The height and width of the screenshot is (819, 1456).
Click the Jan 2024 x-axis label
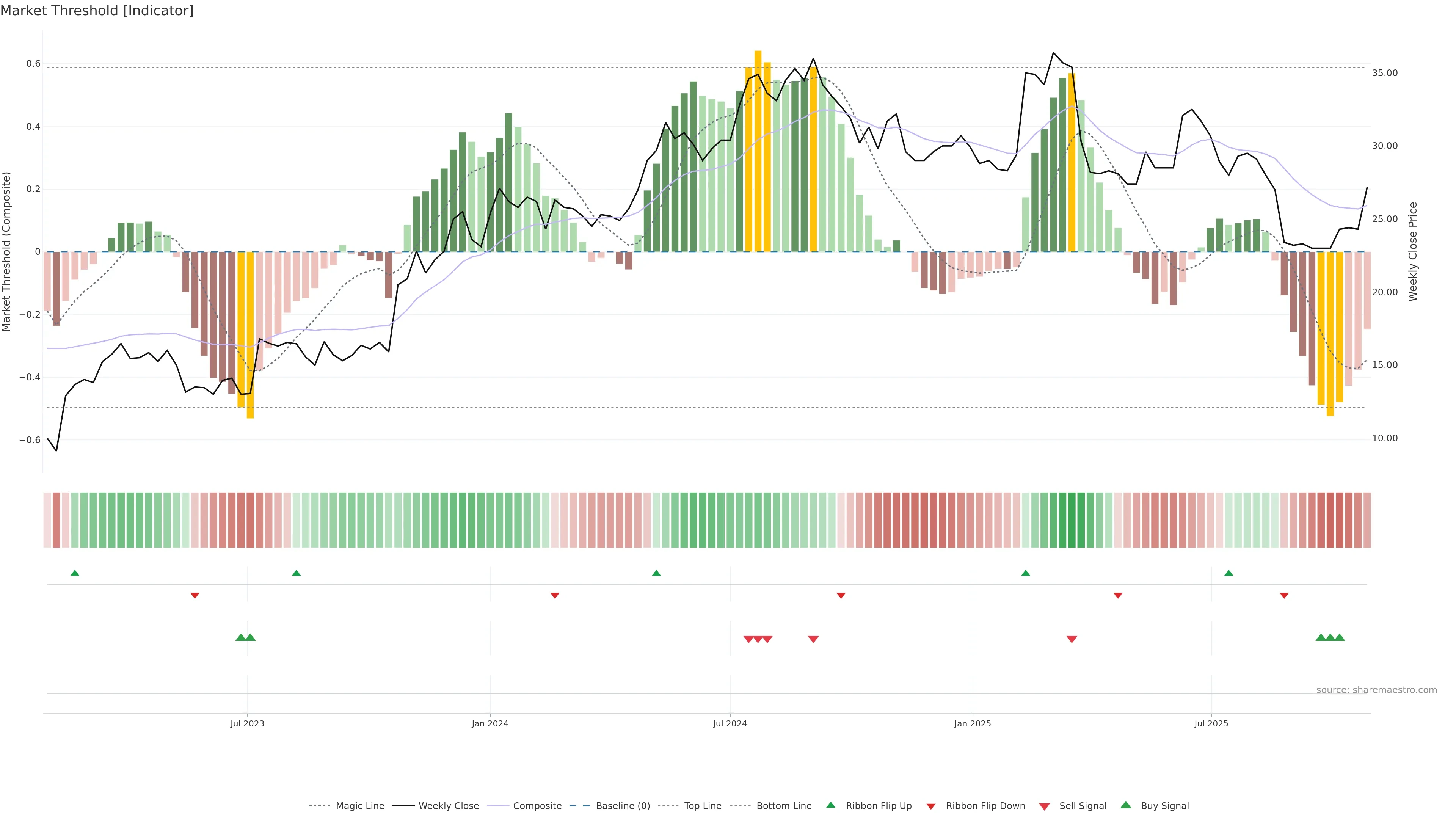click(490, 724)
